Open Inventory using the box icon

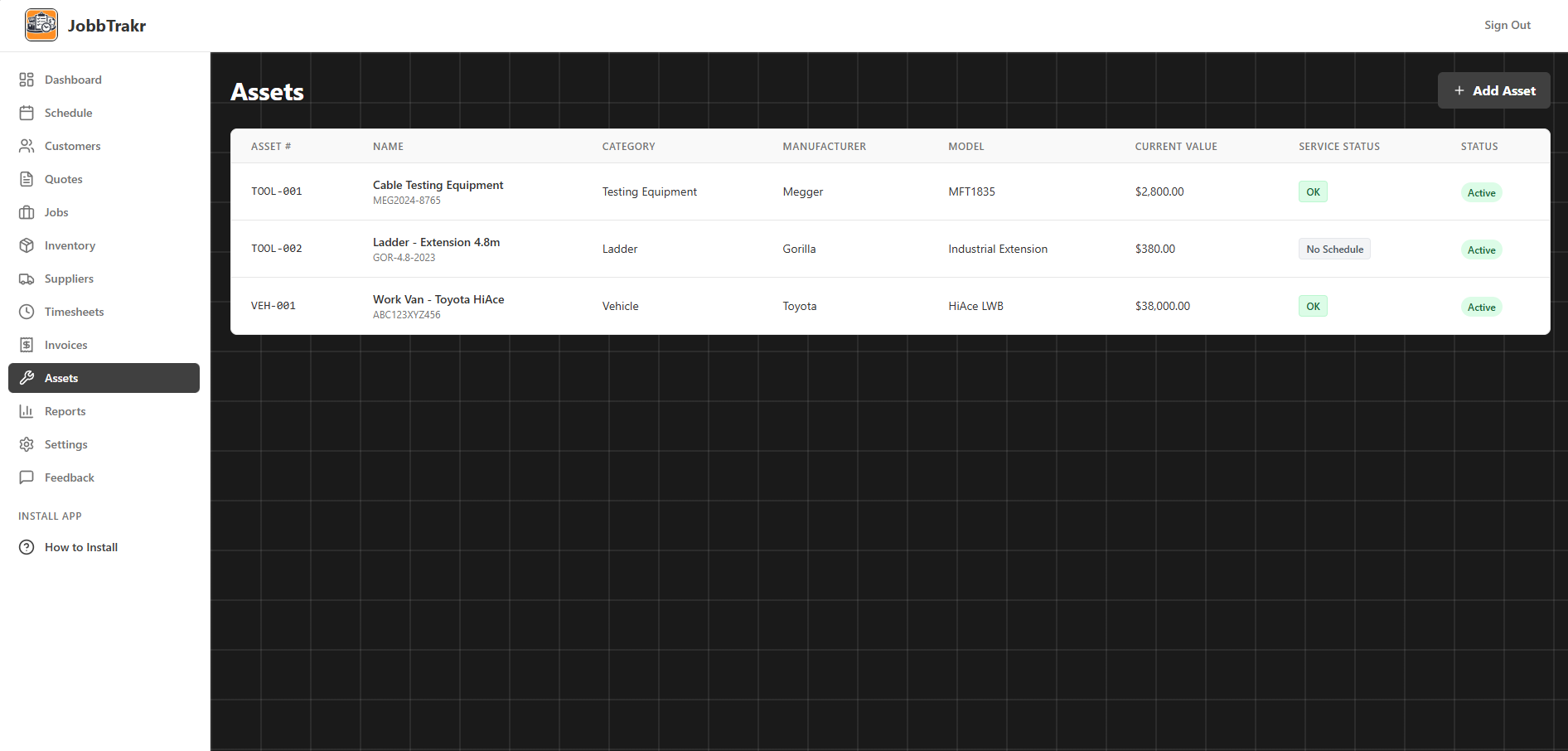point(27,245)
